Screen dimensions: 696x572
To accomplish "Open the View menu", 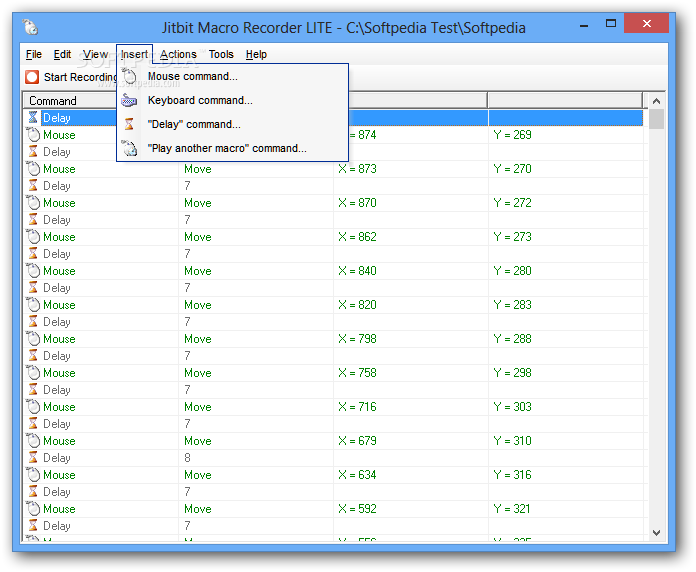I will tap(95, 54).
